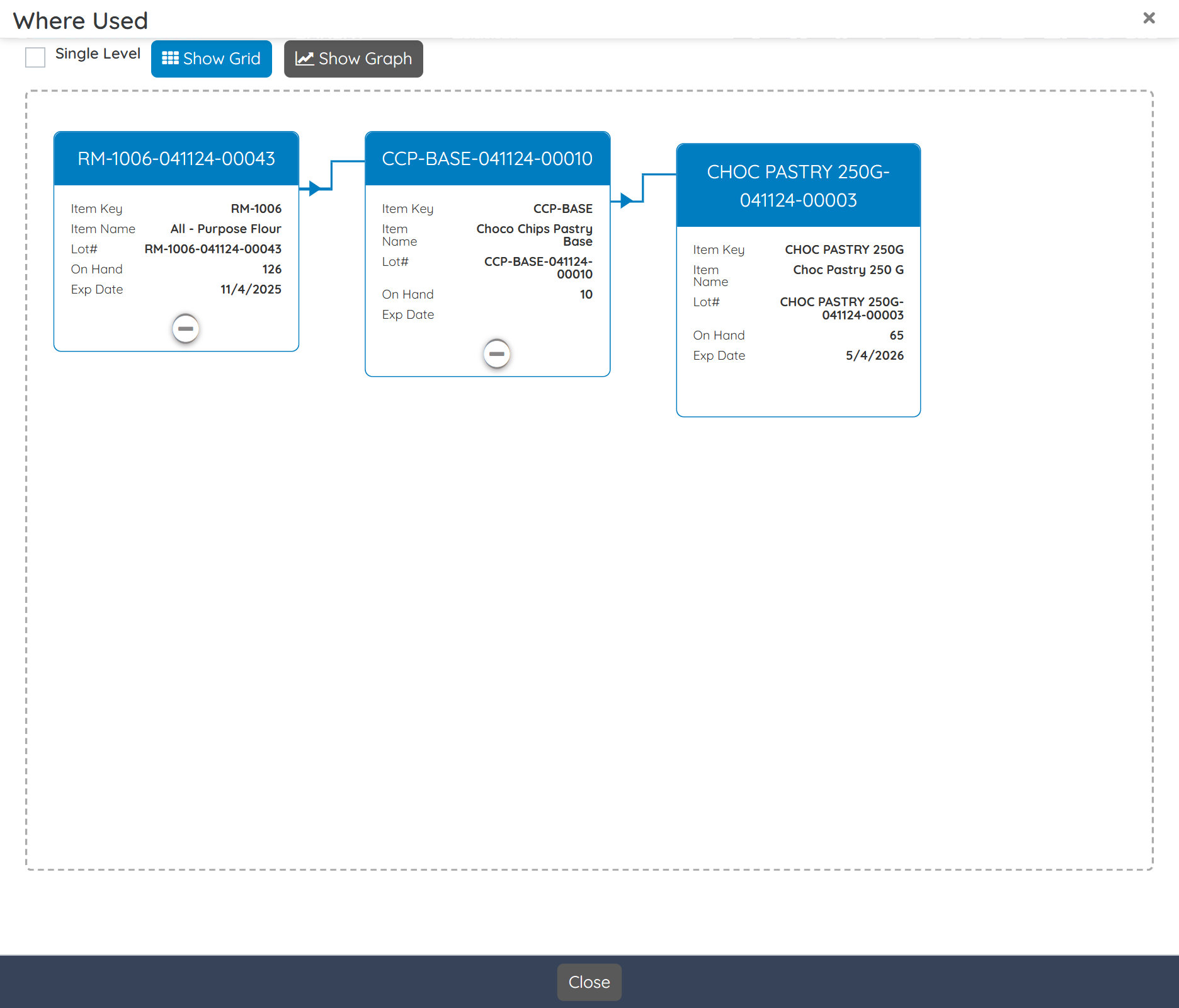Click Exp Date '11/4/2025'
Viewport: 1179px width, 1008px height.
[x=251, y=289]
